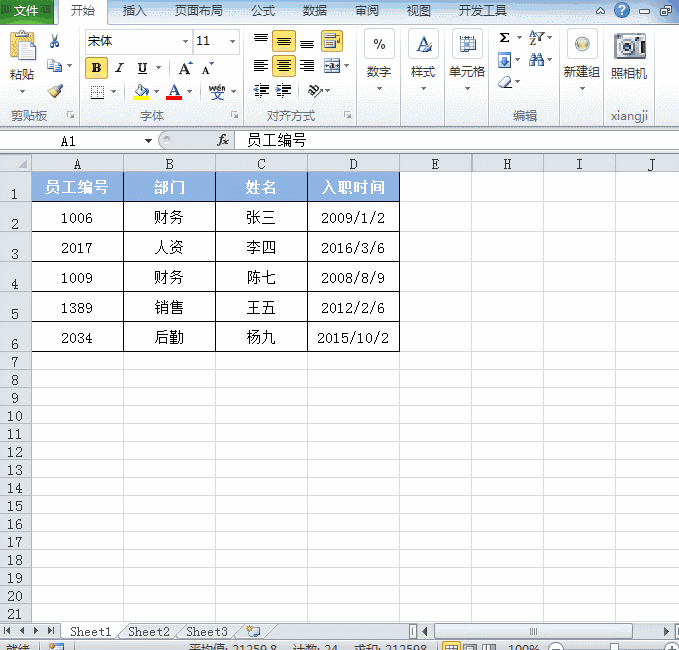The image size is (679, 650).
Task: Toggle Bold formatting
Action: 96,68
